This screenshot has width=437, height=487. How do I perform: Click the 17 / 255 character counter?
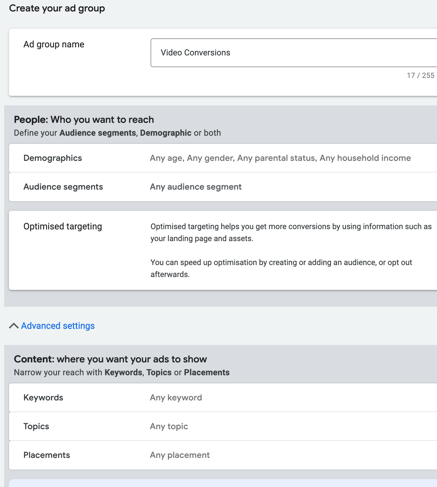pos(420,75)
